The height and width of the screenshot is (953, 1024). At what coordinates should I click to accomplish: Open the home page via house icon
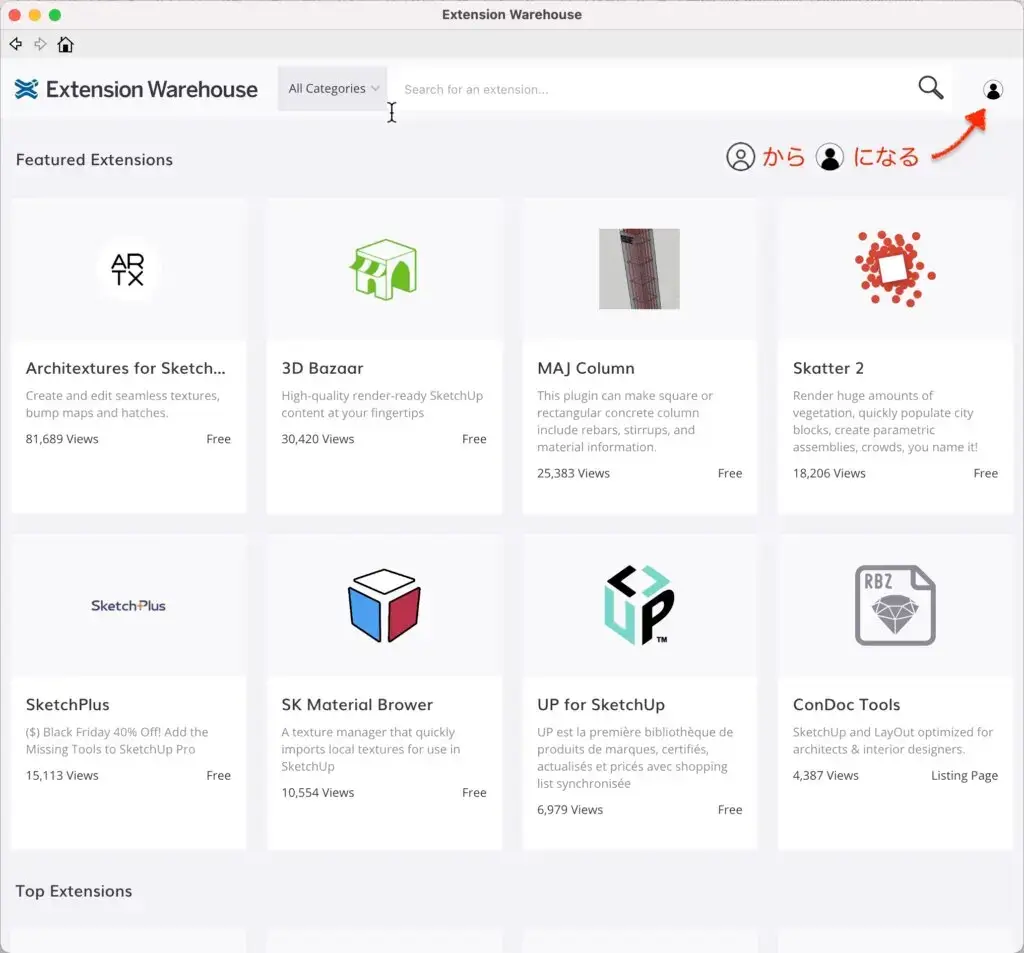pos(65,44)
